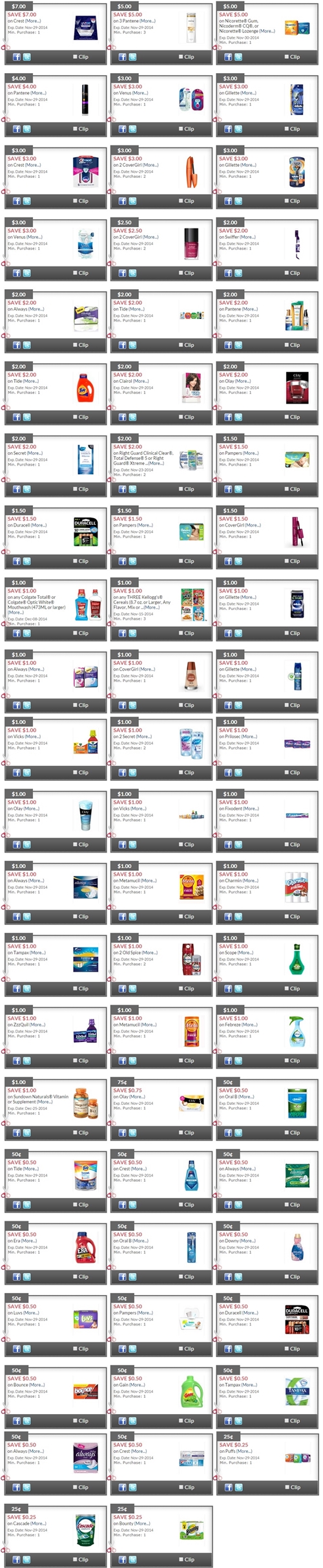
Task: Expand More on the Sundown Naturals coupon
Action: pyautogui.click(x=45, y=1102)
